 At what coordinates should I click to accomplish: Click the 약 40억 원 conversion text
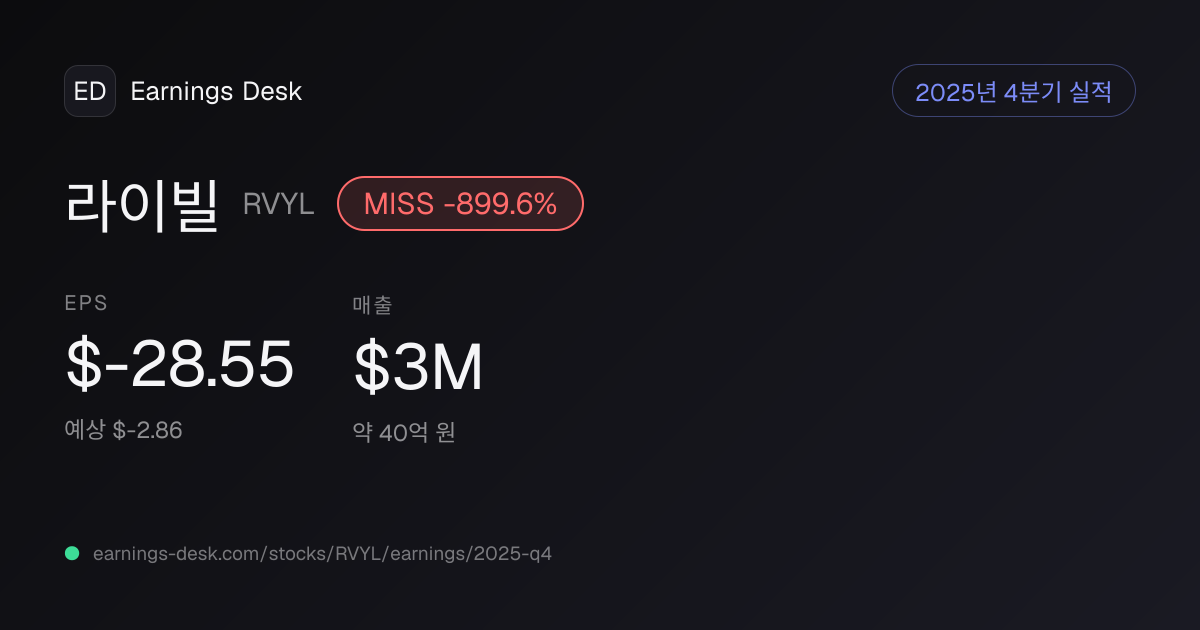(x=404, y=433)
